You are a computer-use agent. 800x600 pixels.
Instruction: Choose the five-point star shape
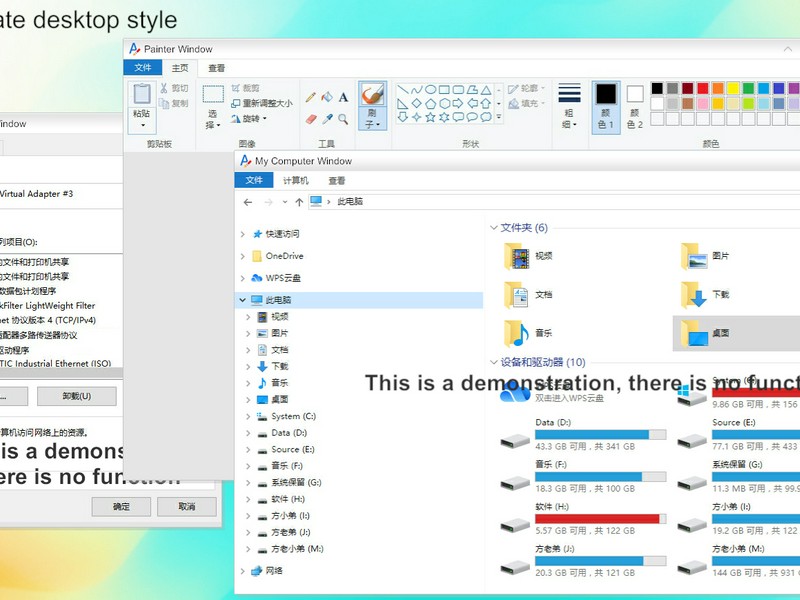tap(431, 117)
